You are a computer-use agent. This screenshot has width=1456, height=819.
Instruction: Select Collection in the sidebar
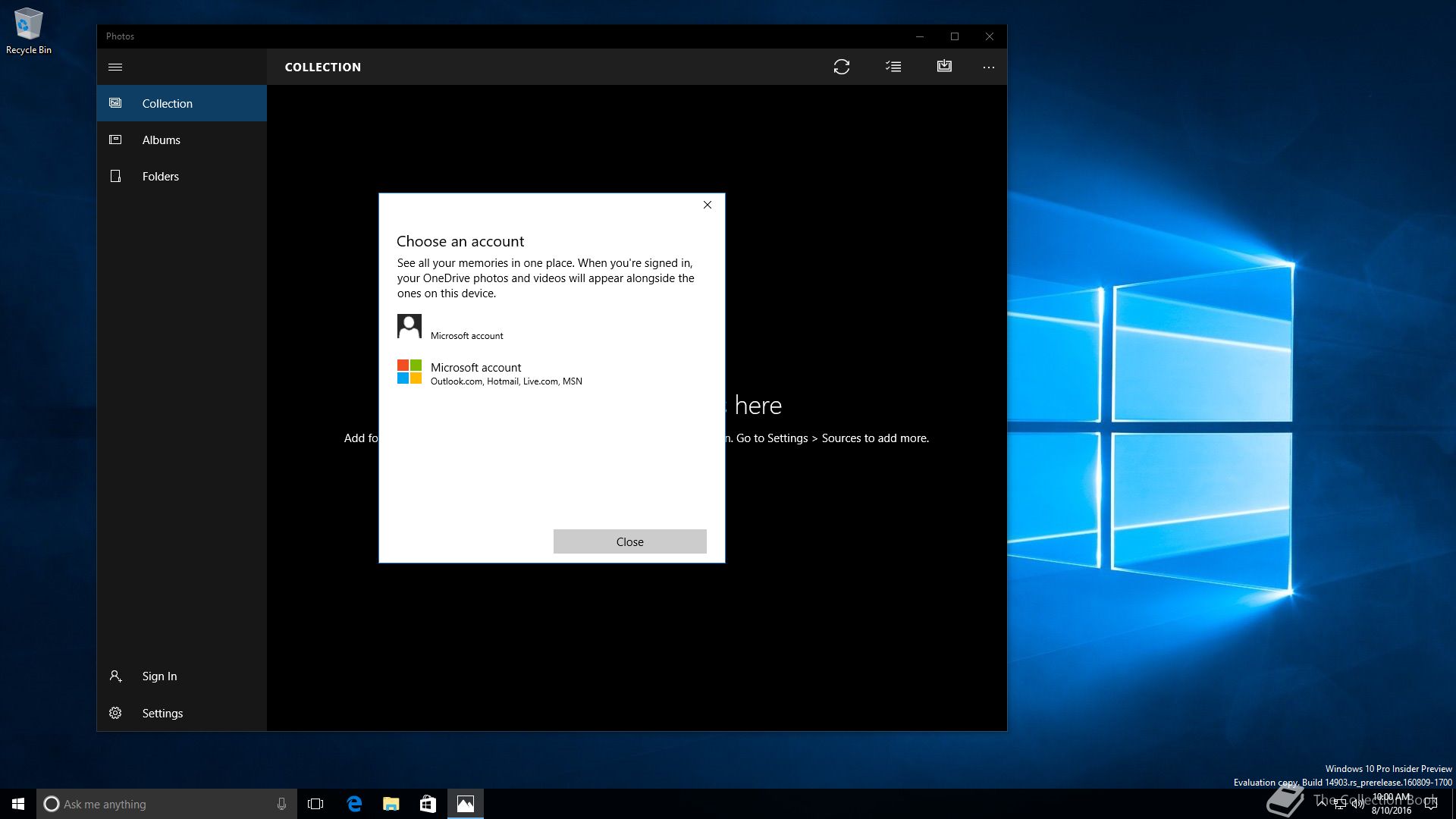pyautogui.click(x=182, y=103)
